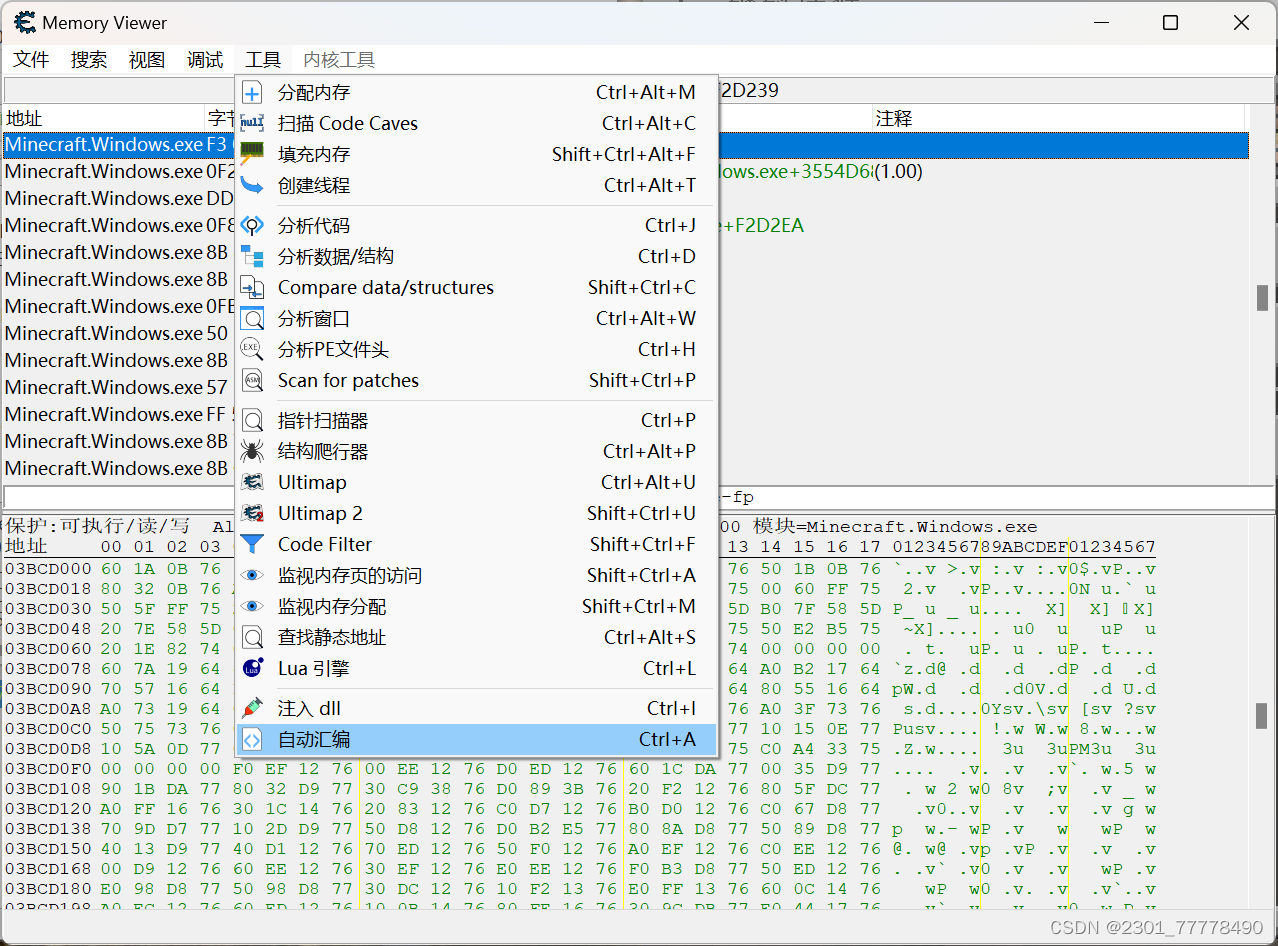Click the hex view vertical scrollbar thumb

pyautogui.click(x=1263, y=716)
